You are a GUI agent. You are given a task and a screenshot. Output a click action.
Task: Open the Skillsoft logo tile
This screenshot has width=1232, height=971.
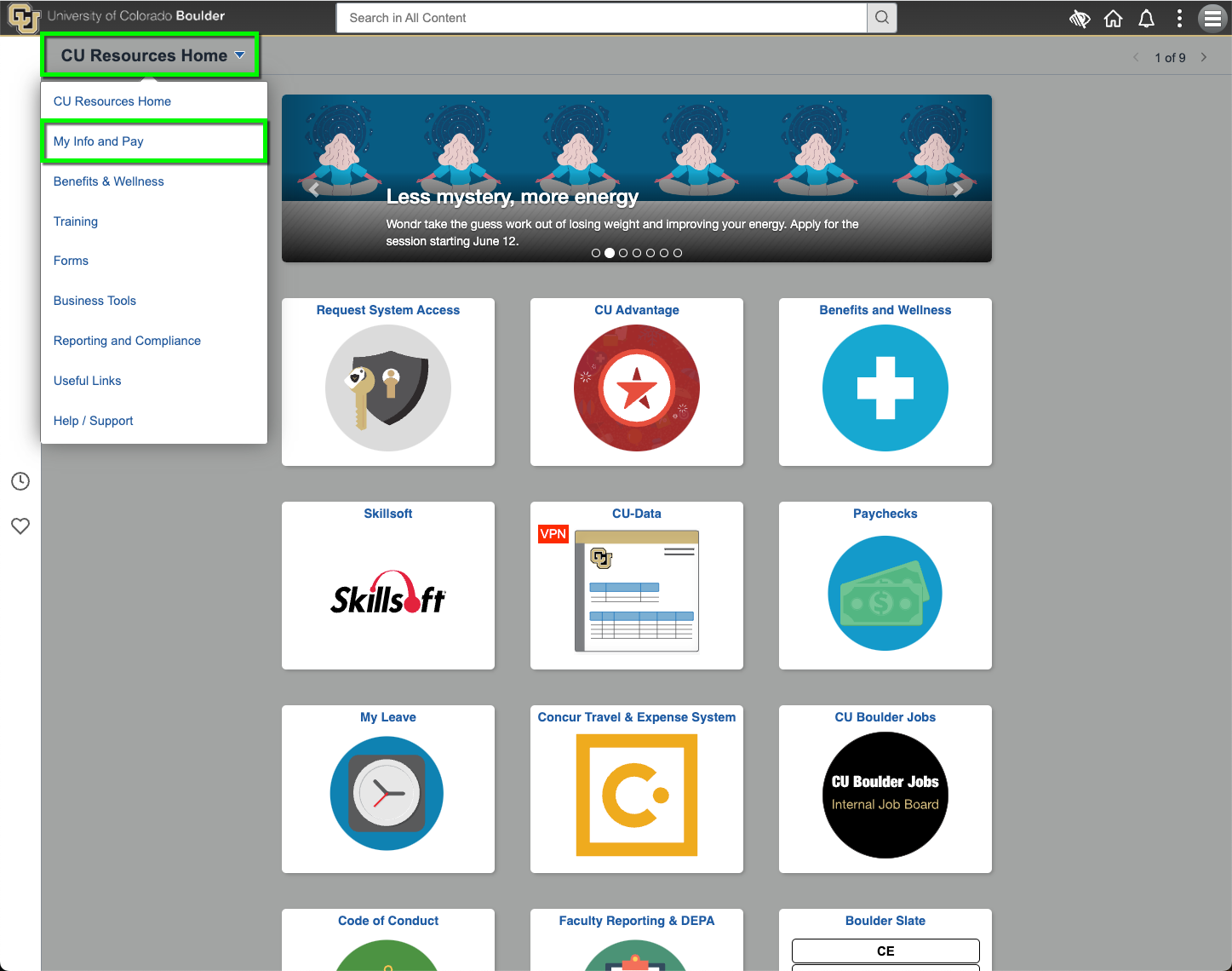(x=388, y=593)
